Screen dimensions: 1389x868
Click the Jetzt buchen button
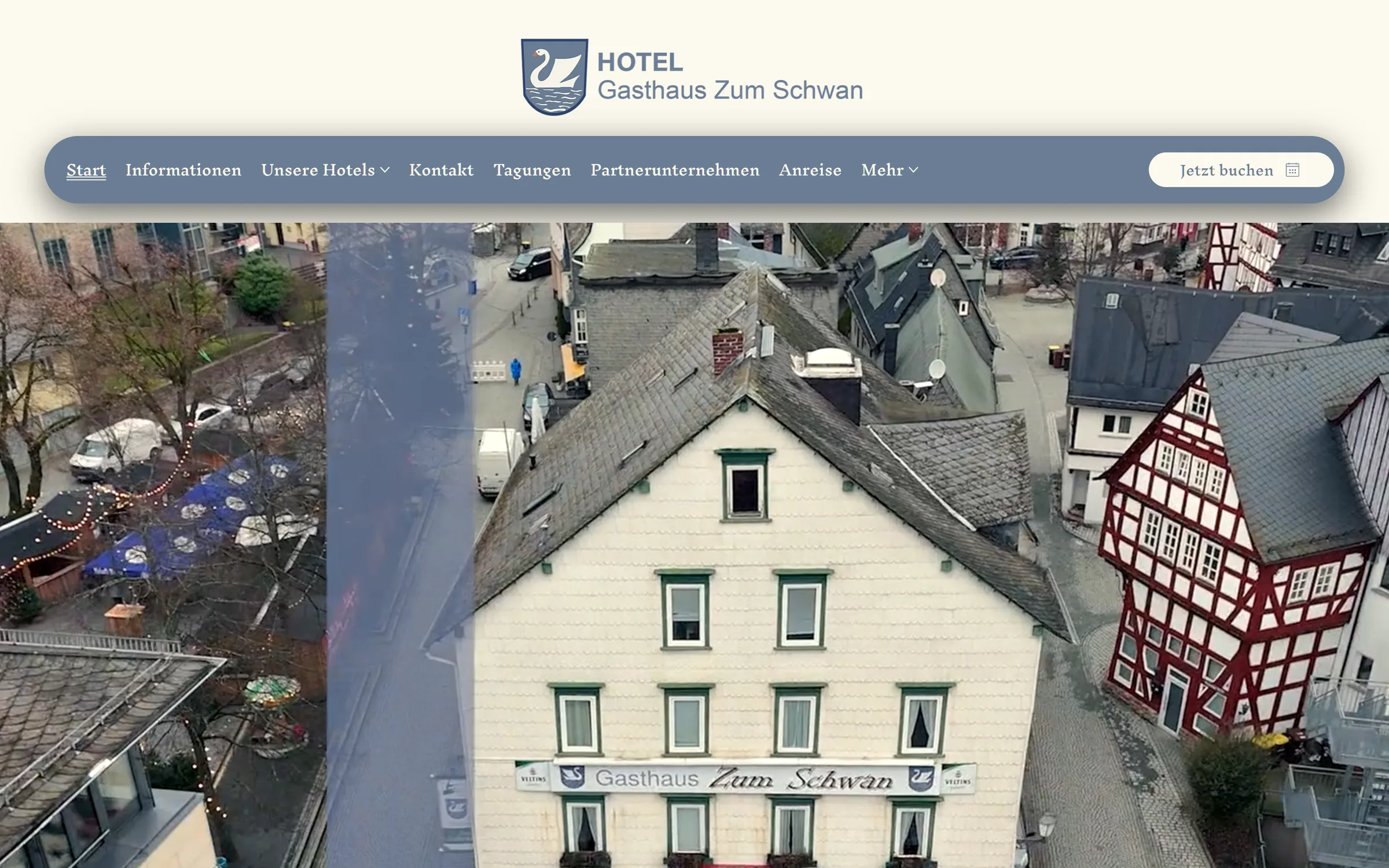(1241, 170)
